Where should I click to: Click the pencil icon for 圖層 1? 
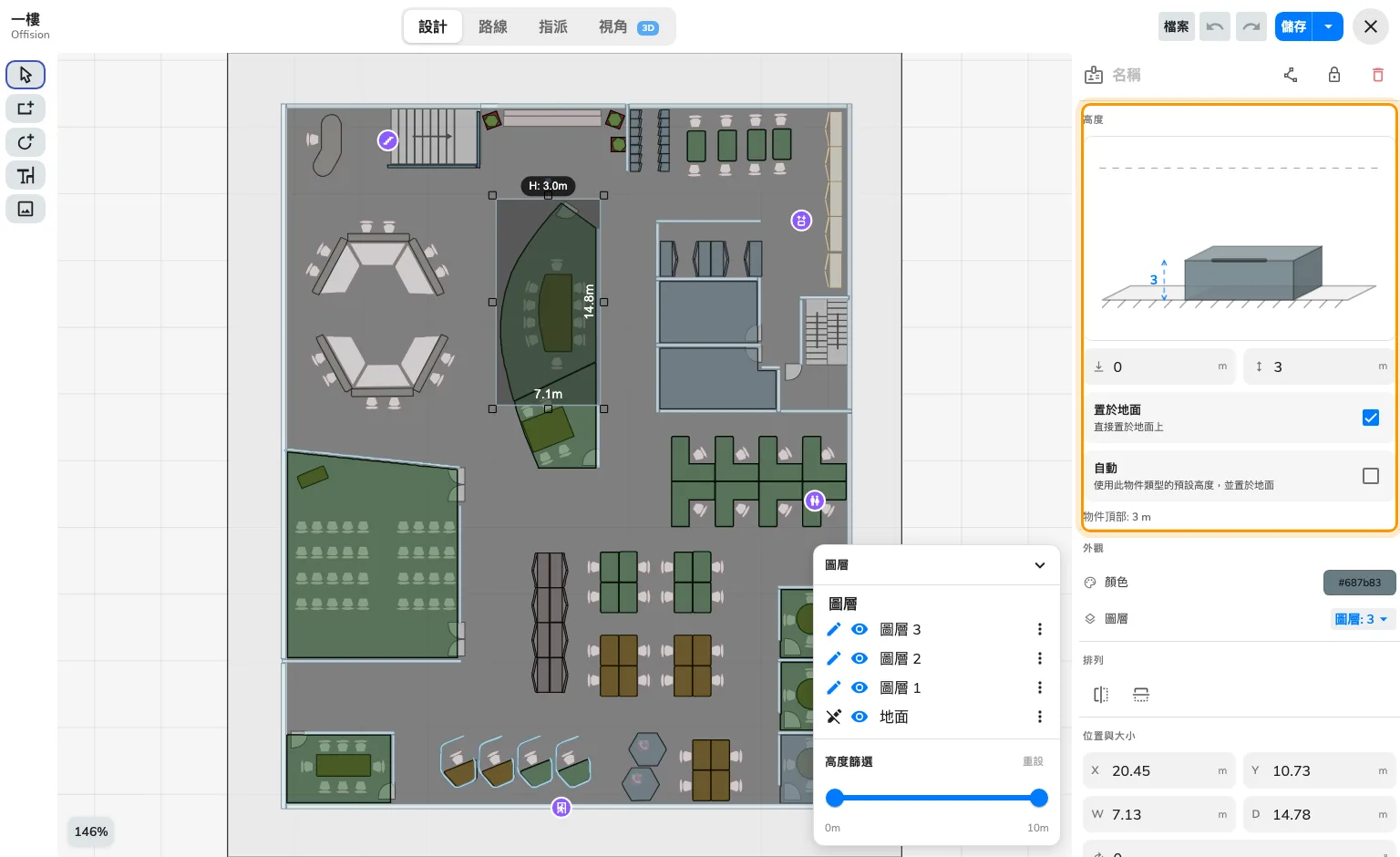(833, 687)
